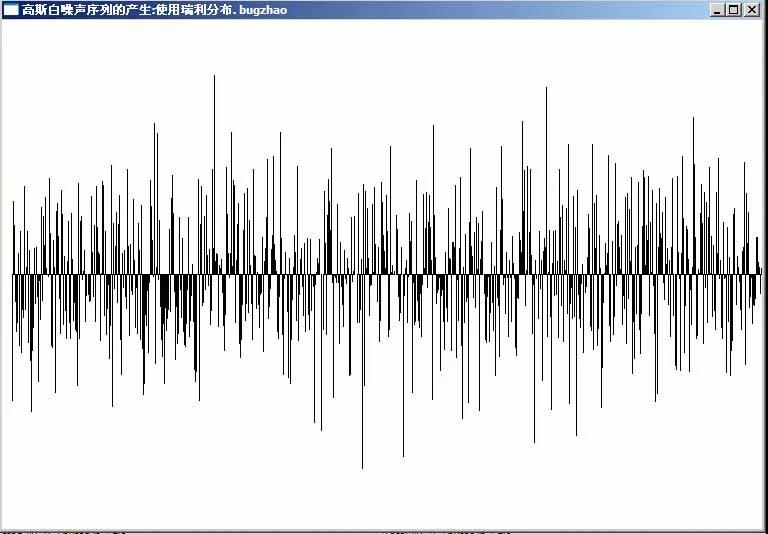Image resolution: width=768 pixels, height=534 pixels.
Task: Click the horizontal zero baseline at plot center
Action: 384,274
